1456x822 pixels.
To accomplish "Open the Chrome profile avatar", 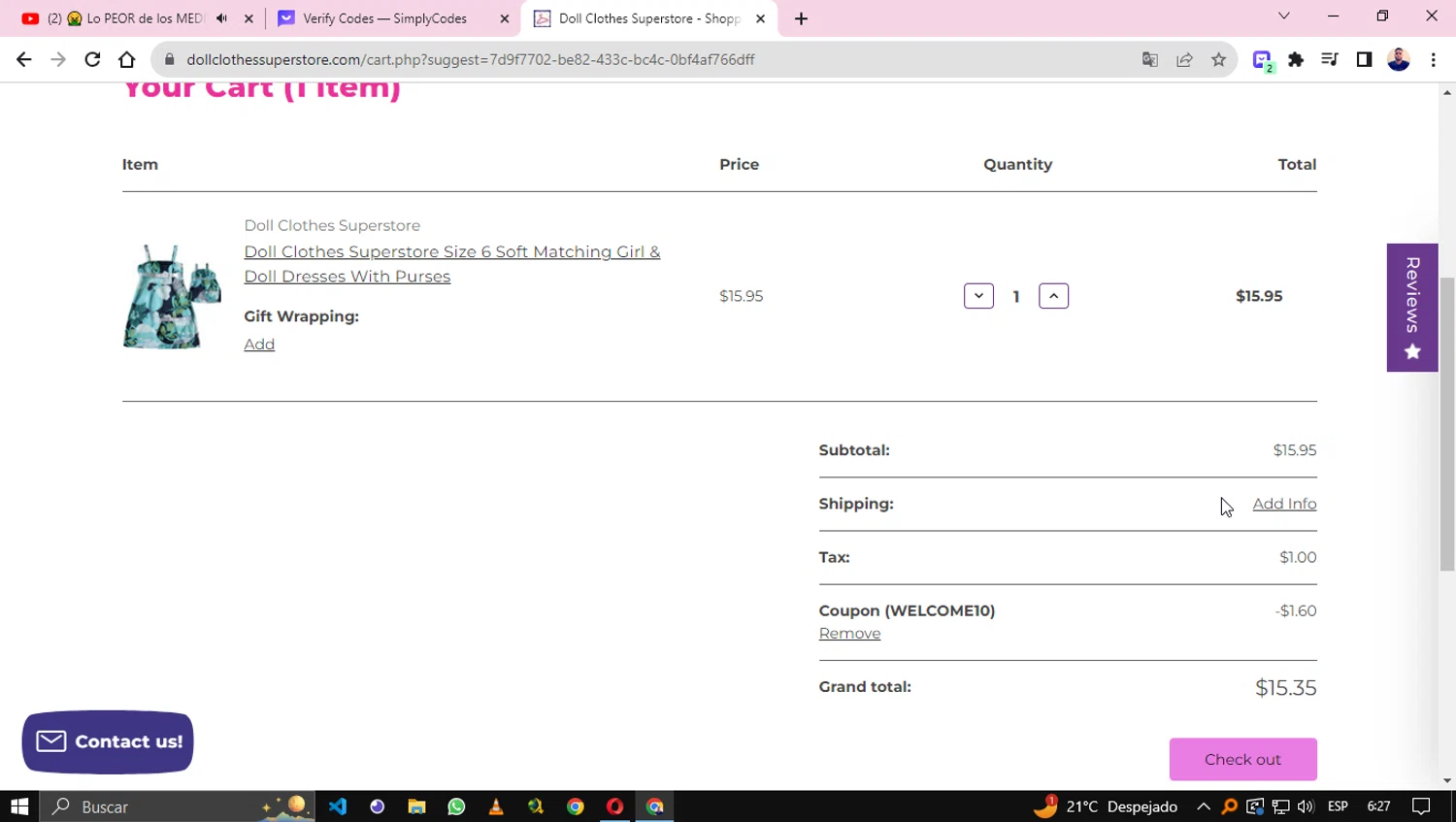I will point(1399,59).
